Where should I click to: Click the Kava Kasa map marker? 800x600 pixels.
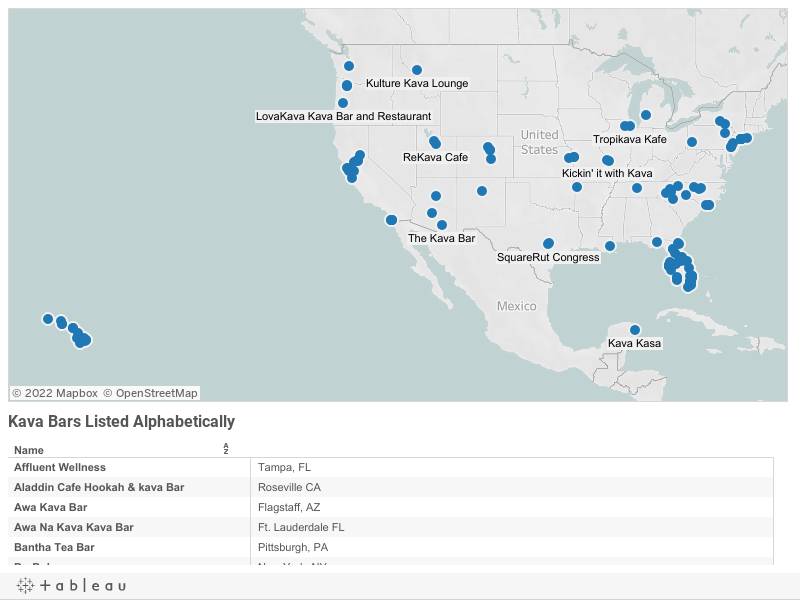coord(635,330)
